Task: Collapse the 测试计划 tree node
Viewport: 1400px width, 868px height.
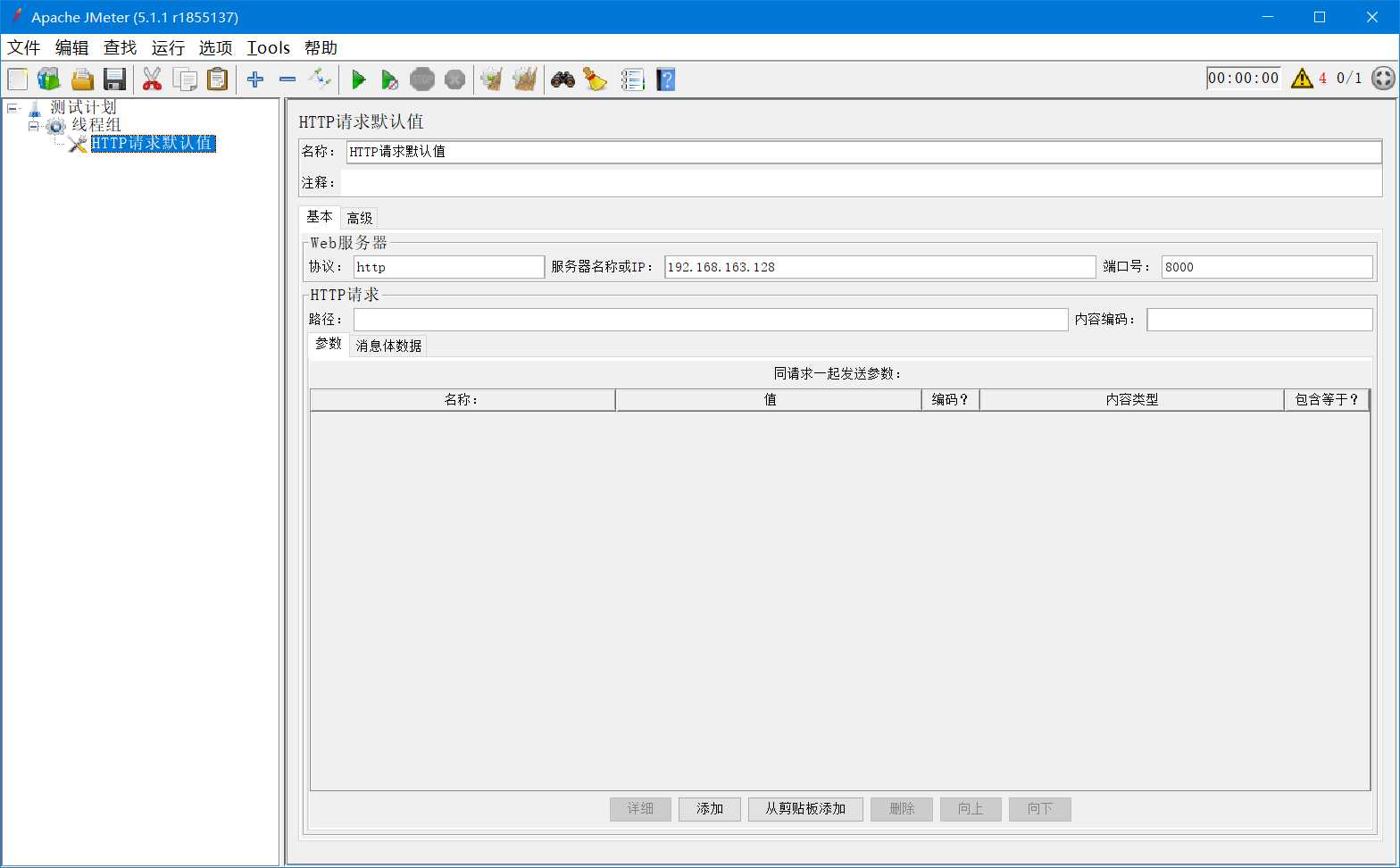Action: point(12,108)
